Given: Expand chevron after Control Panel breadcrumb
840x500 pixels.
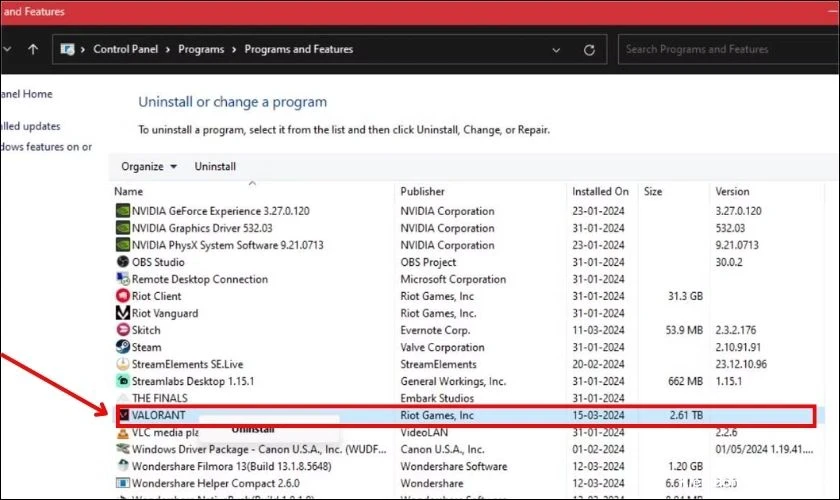Looking at the screenshot, I should [168, 49].
